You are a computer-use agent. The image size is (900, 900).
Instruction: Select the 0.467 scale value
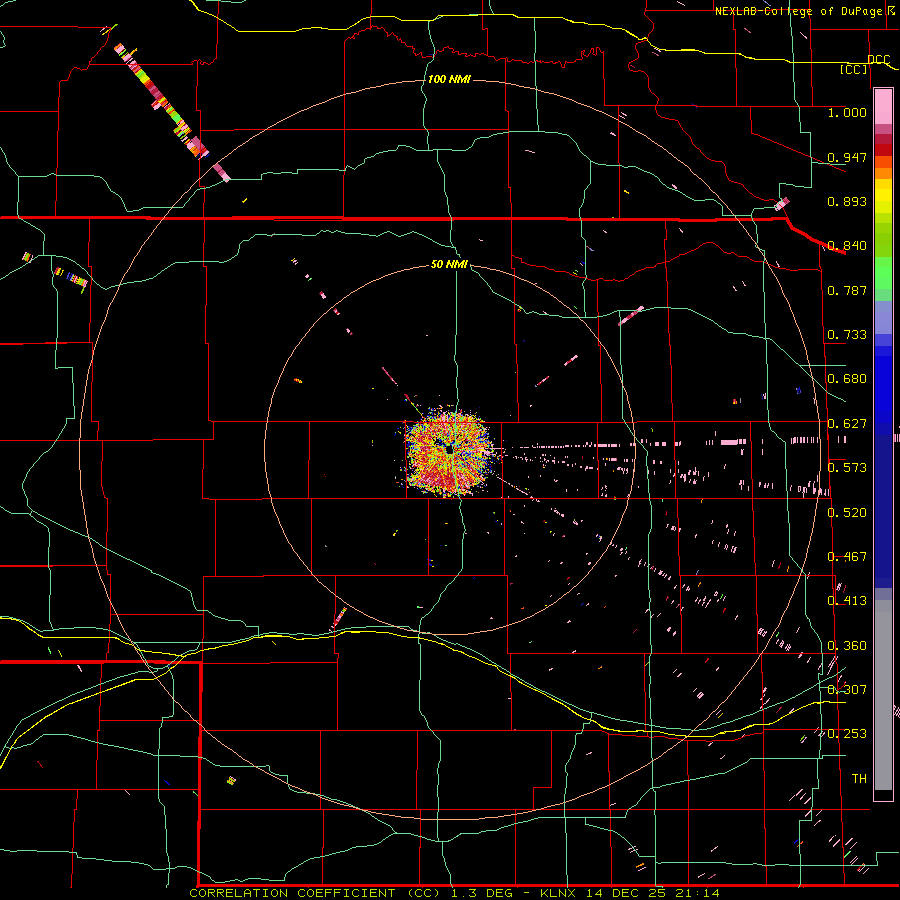click(x=847, y=557)
